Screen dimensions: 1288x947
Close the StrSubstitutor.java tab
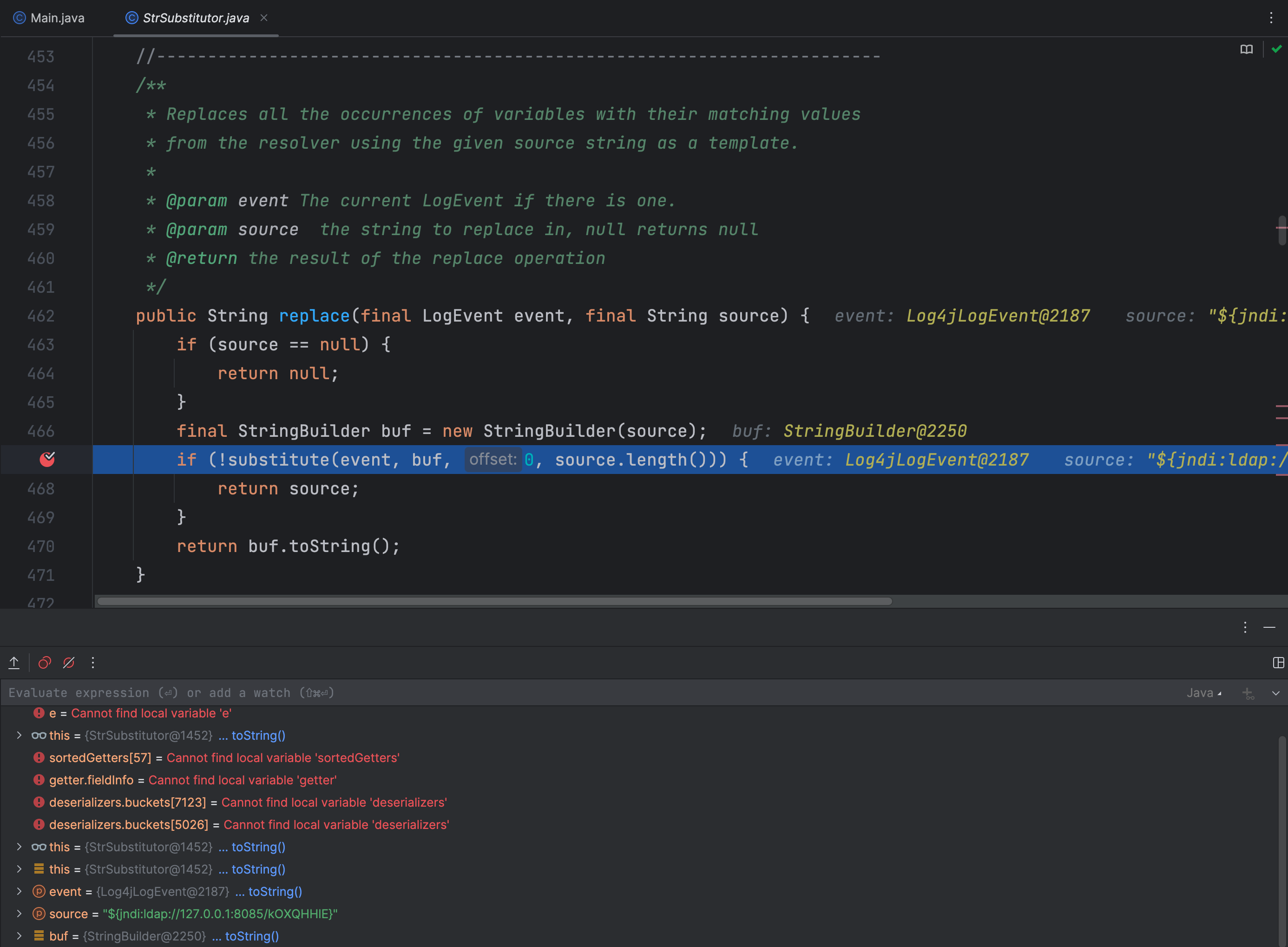click(263, 18)
